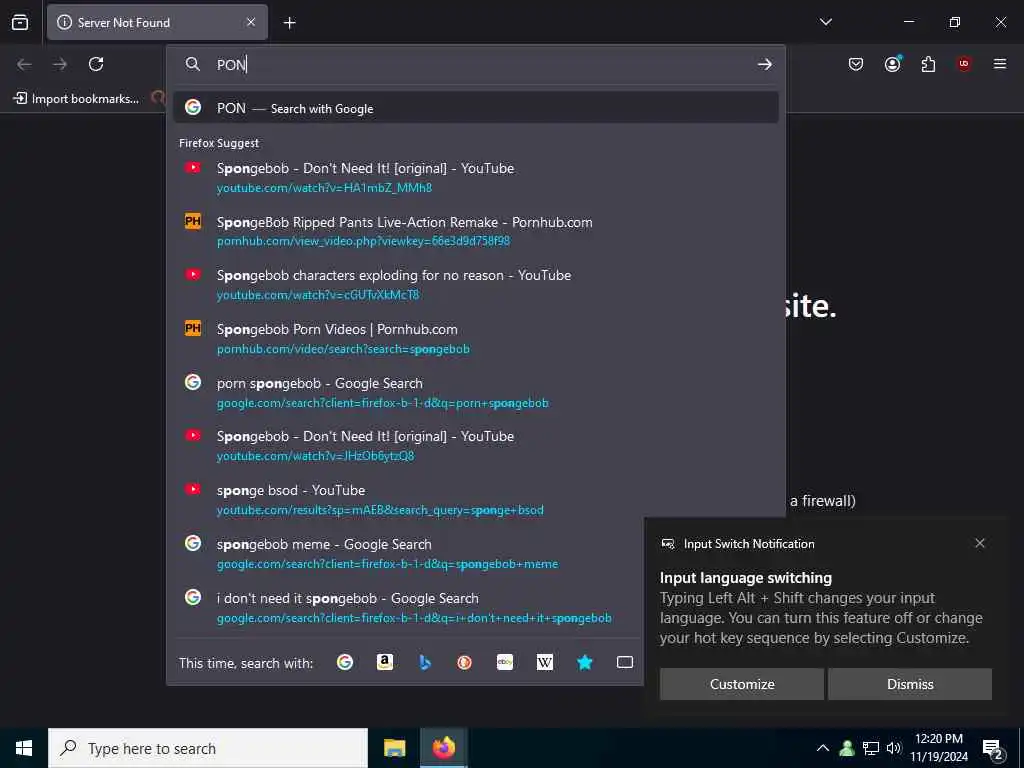Search open Tabs using the tab icon
Screen dimensions: 1024x768
pyautogui.click(x=625, y=662)
